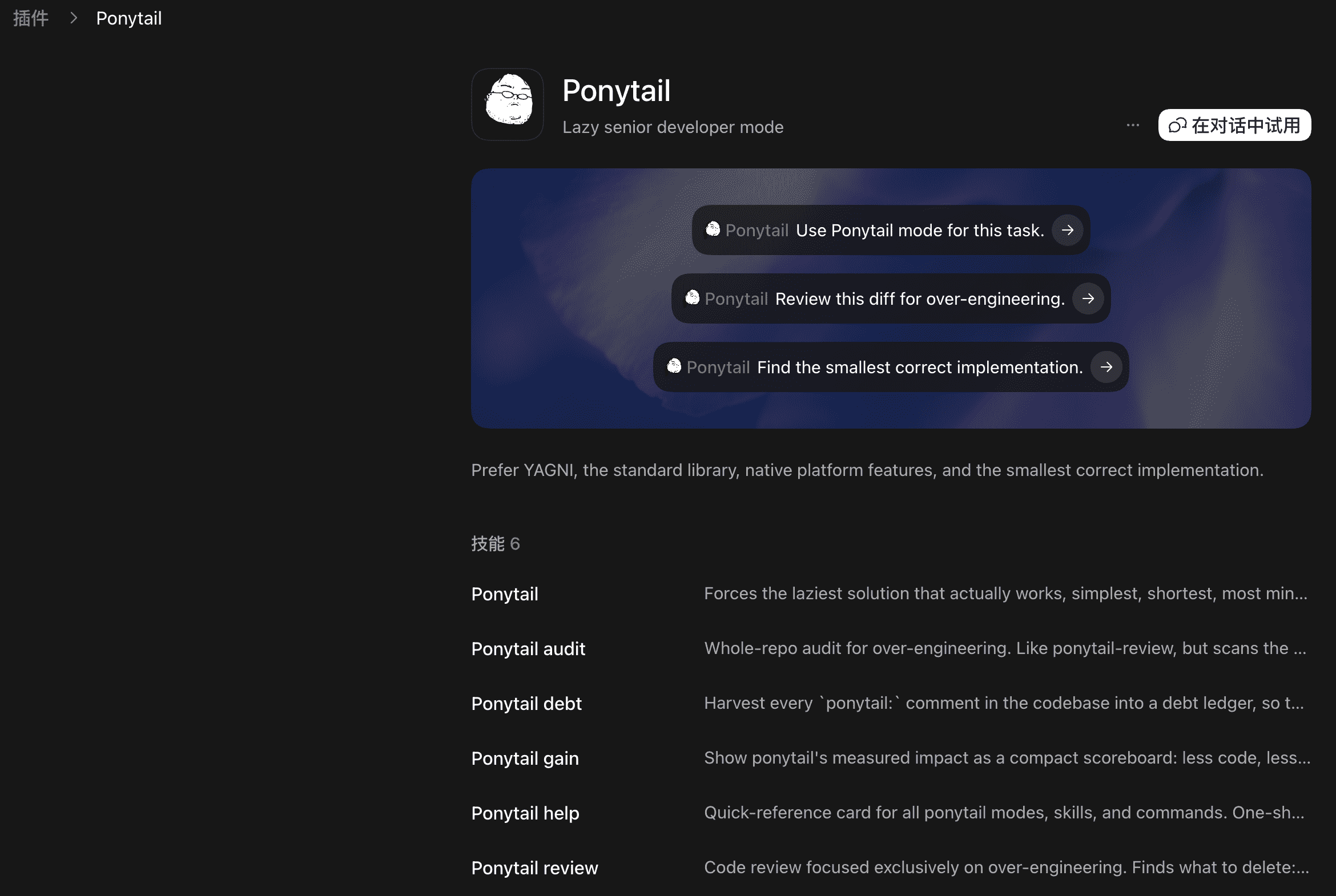Click the breadcrumb chevron separator after 插件
The image size is (1336, 896).
click(x=73, y=18)
